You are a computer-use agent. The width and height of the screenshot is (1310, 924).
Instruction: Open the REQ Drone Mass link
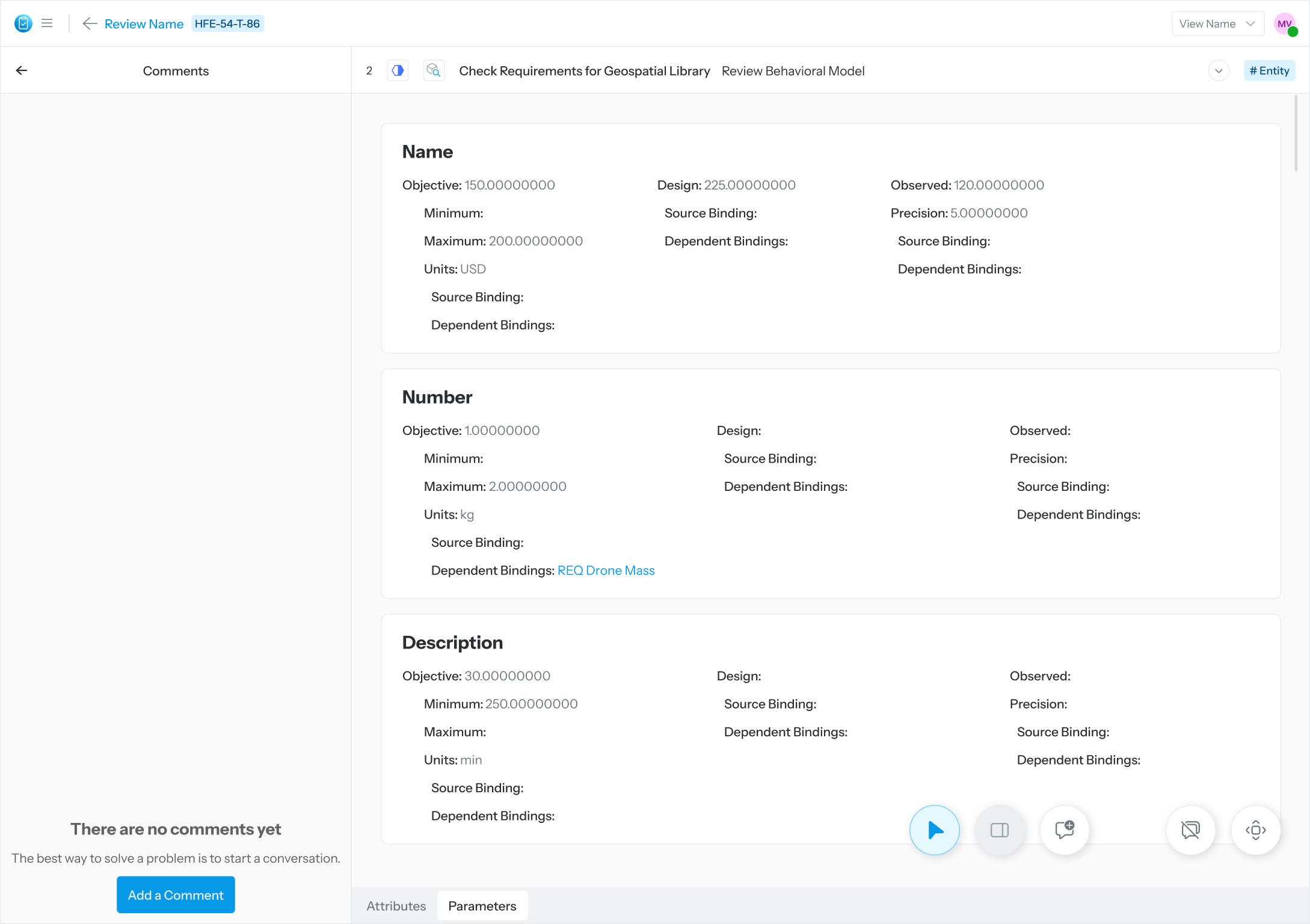pyautogui.click(x=606, y=570)
